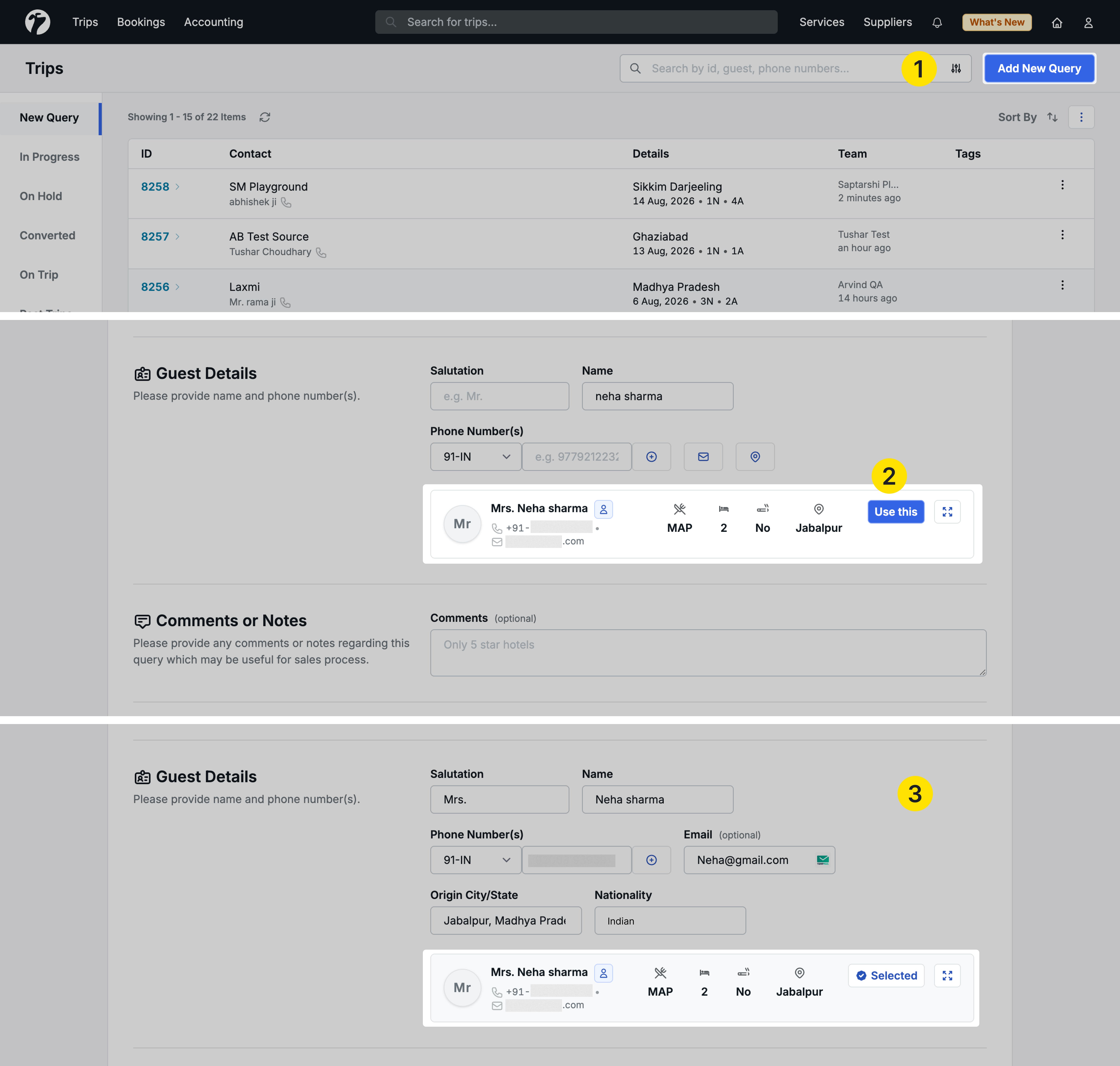Focus the global Search for trips field
1120x1066 pixels.
pos(576,22)
